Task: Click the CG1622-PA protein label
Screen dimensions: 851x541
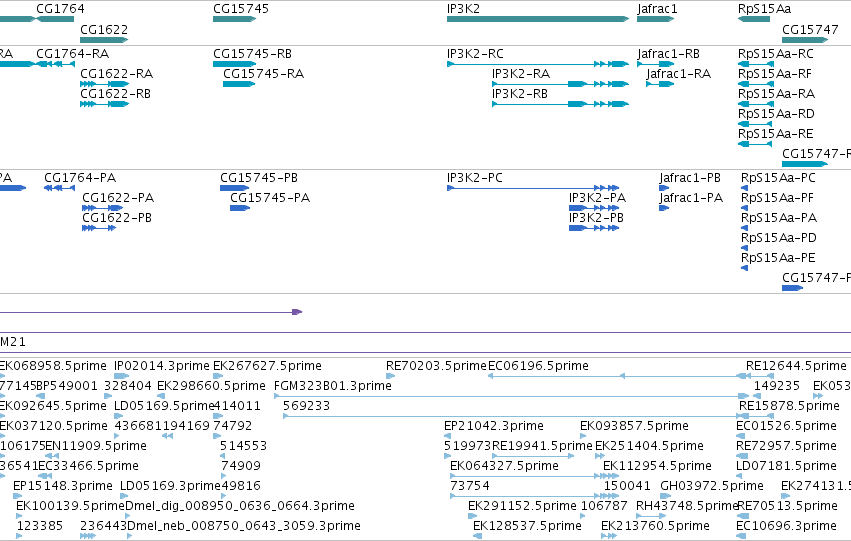Action: pos(118,198)
